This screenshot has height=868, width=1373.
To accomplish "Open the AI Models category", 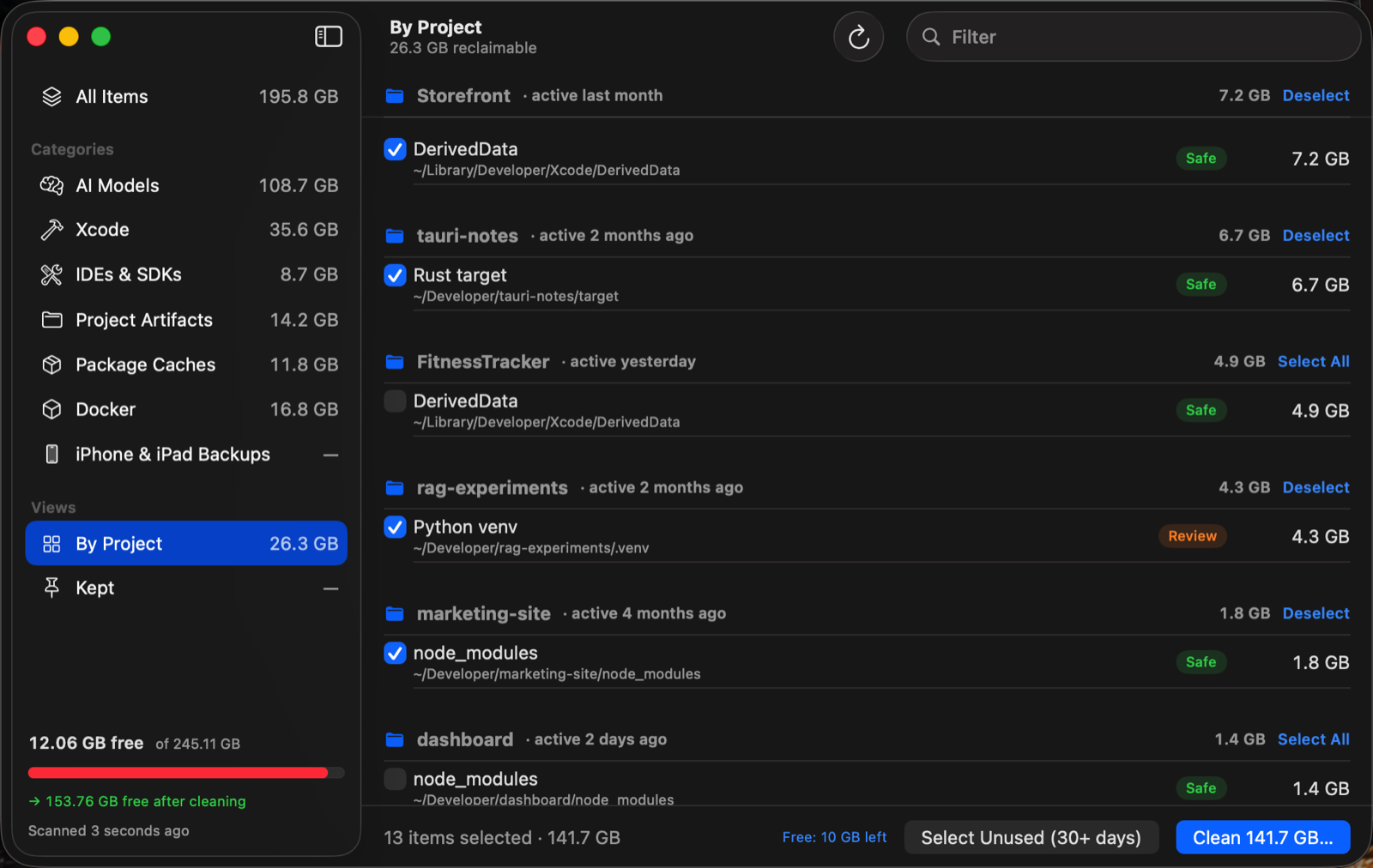I will point(186,185).
